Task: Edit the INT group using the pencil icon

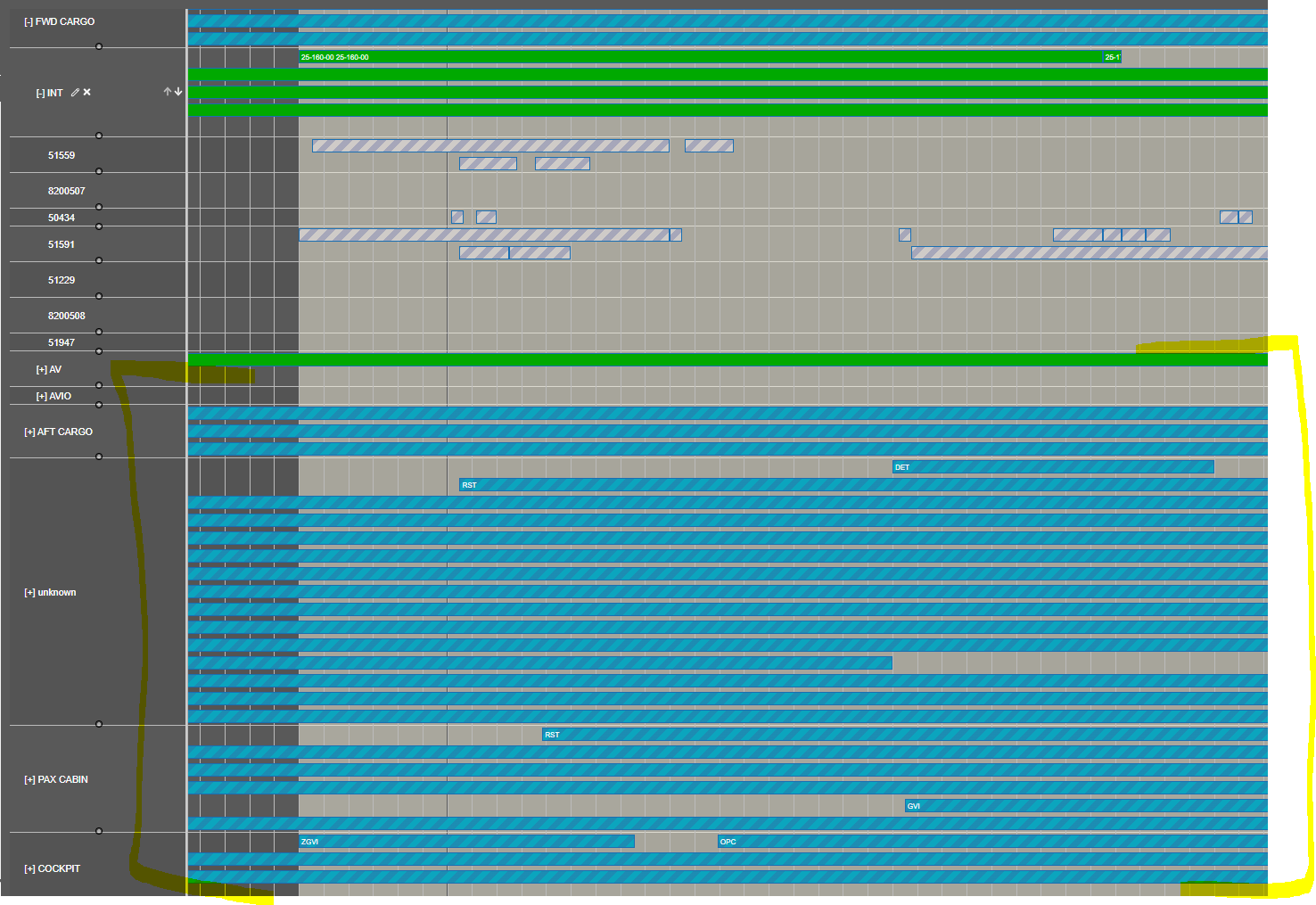Action: (75, 92)
